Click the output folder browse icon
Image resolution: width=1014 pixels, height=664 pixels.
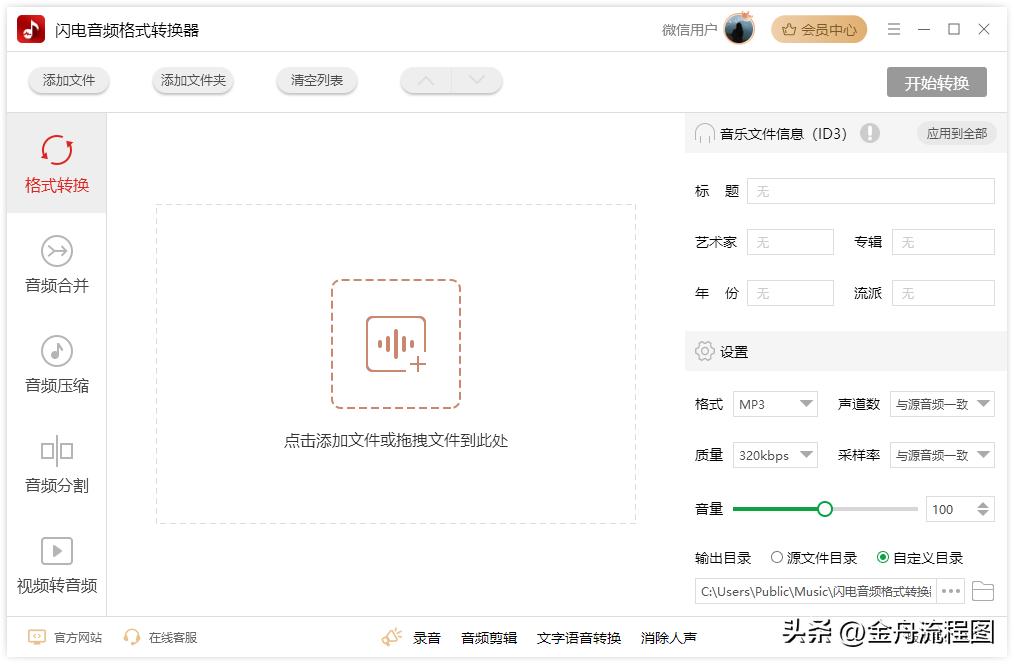982,591
